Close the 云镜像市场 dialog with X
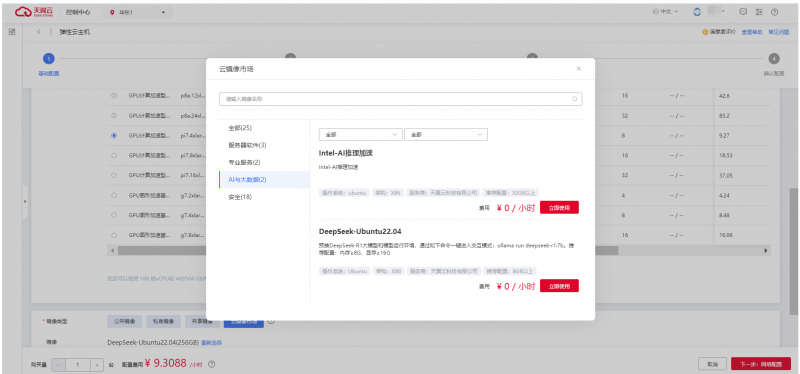This screenshot has height=374, width=800. pyautogui.click(x=579, y=68)
